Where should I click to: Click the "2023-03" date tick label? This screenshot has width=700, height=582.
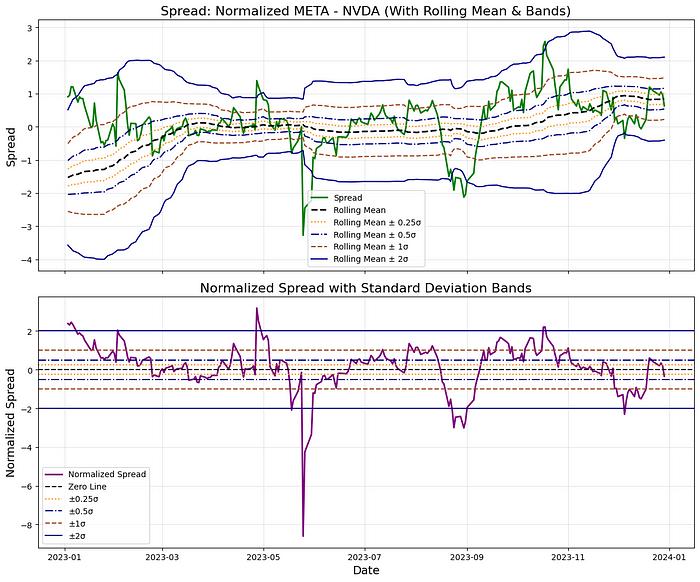coord(162,557)
